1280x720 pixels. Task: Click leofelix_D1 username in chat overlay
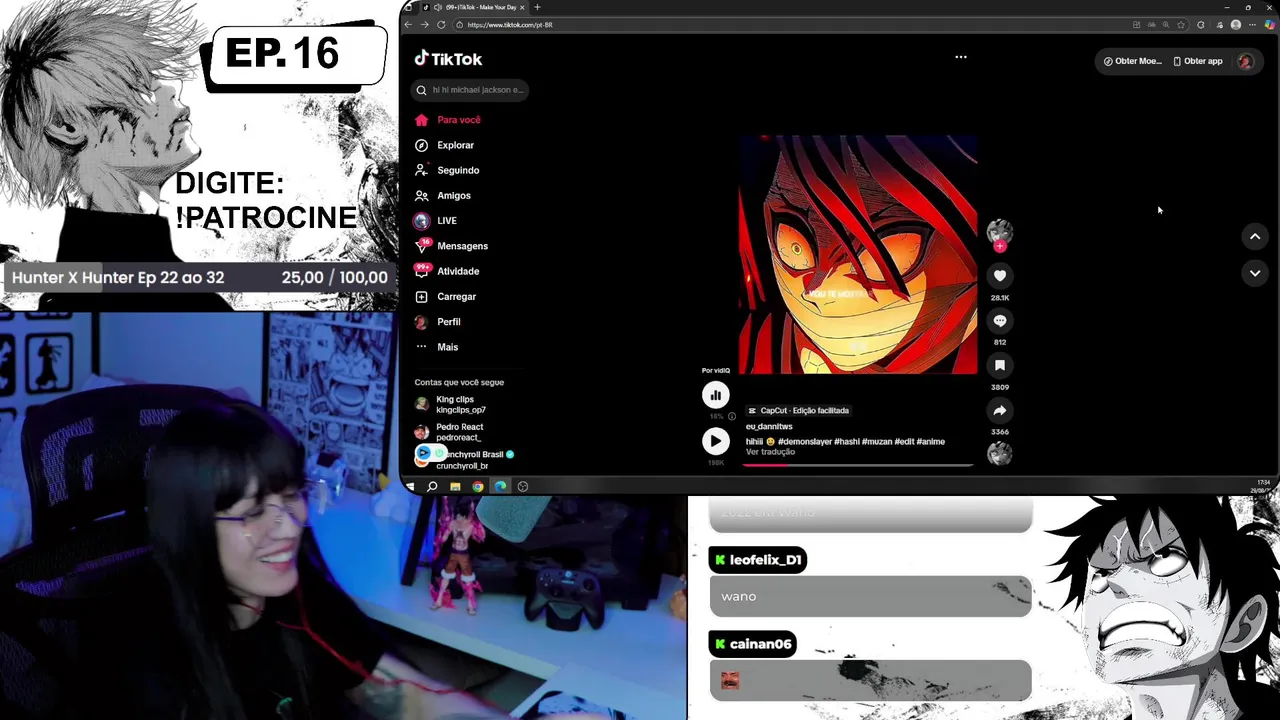[757, 560]
